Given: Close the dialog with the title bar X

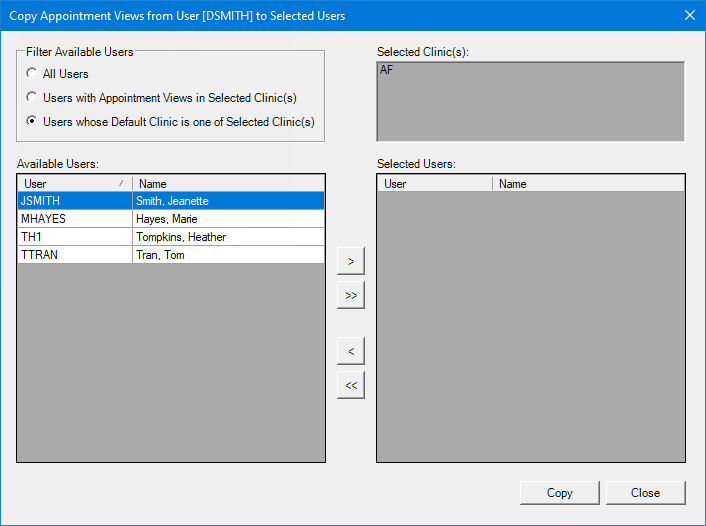Looking at the screenshot, I should point(689,15).
